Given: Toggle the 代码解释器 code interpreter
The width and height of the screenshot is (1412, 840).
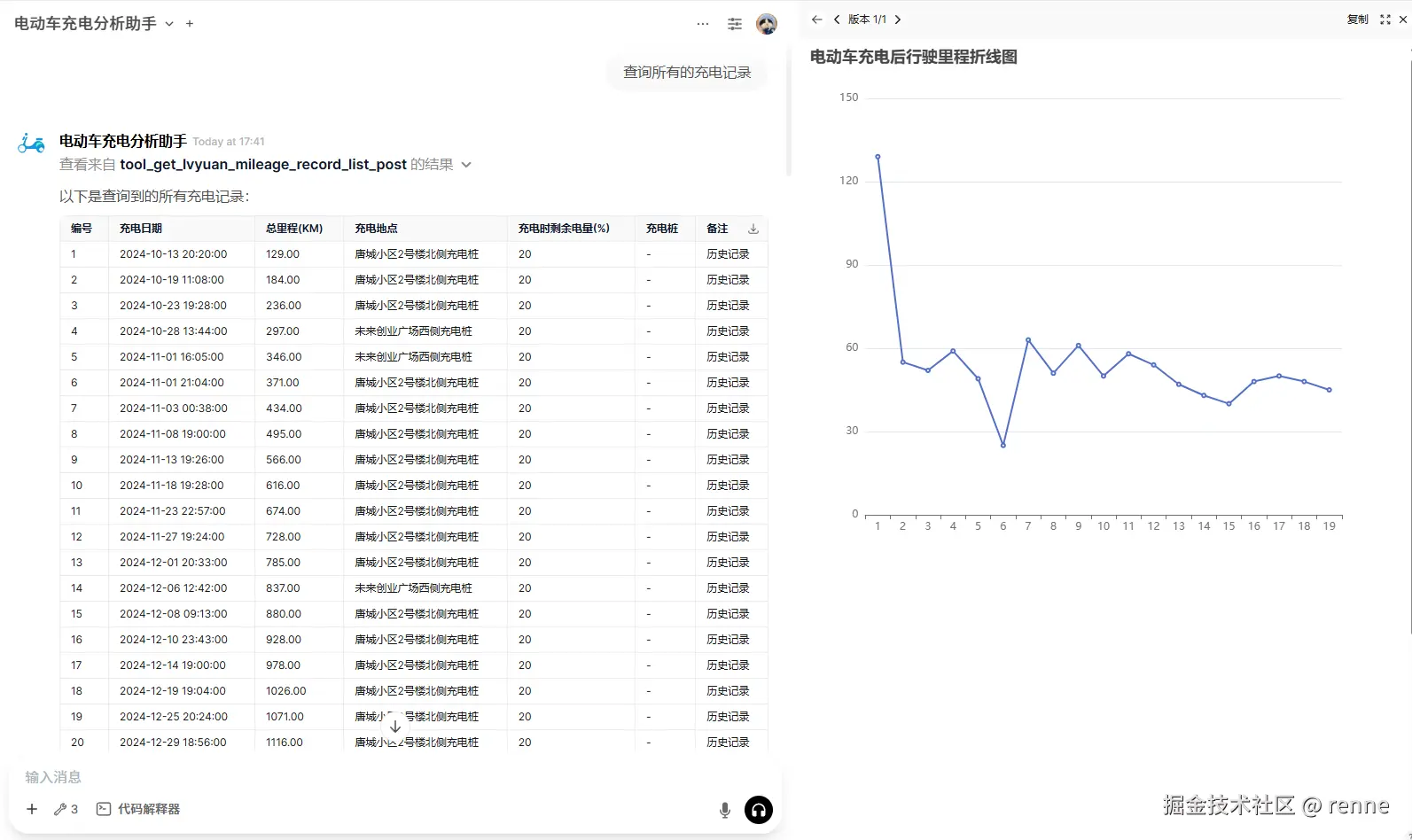Looking at the screenshot, I should coord(138,809).
